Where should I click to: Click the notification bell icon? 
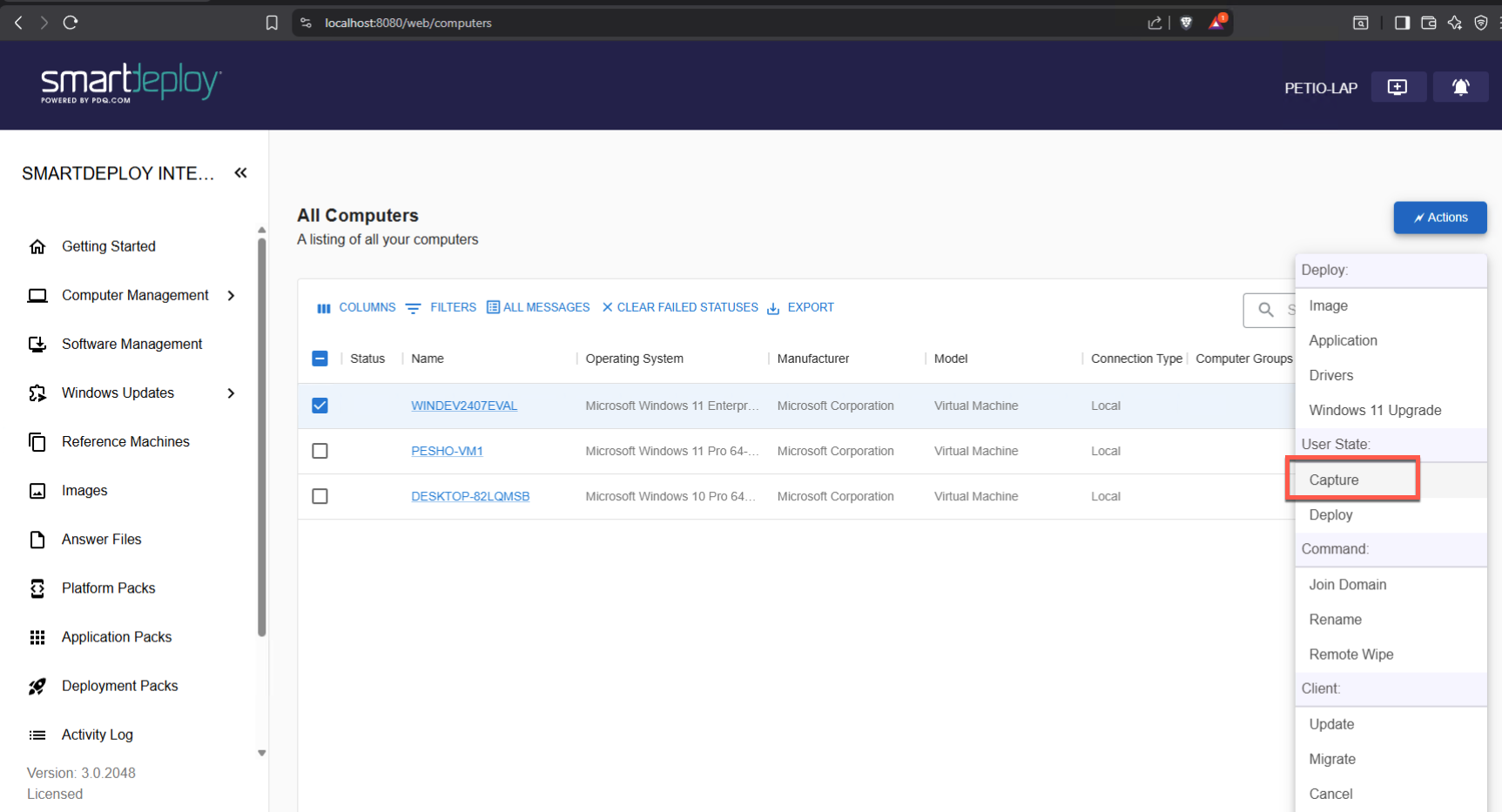pyautogui.click(x=1460, y=87)
